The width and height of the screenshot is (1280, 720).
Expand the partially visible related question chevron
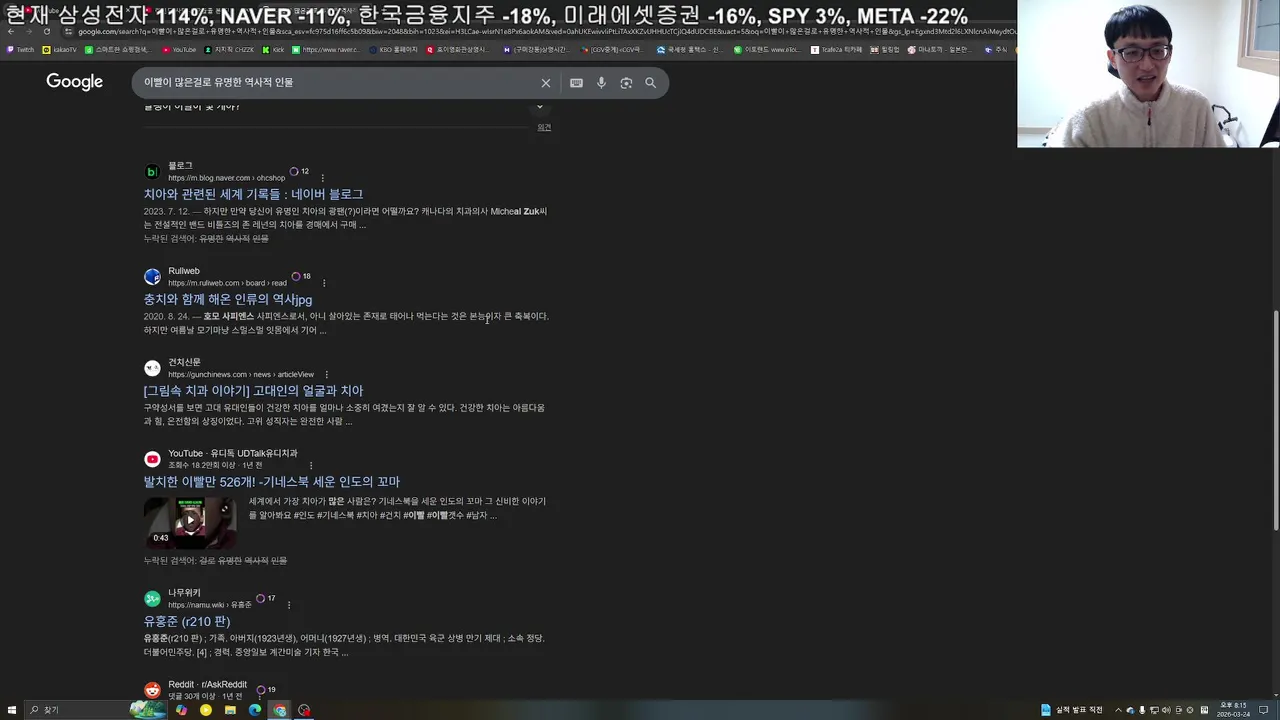(540, 107)
